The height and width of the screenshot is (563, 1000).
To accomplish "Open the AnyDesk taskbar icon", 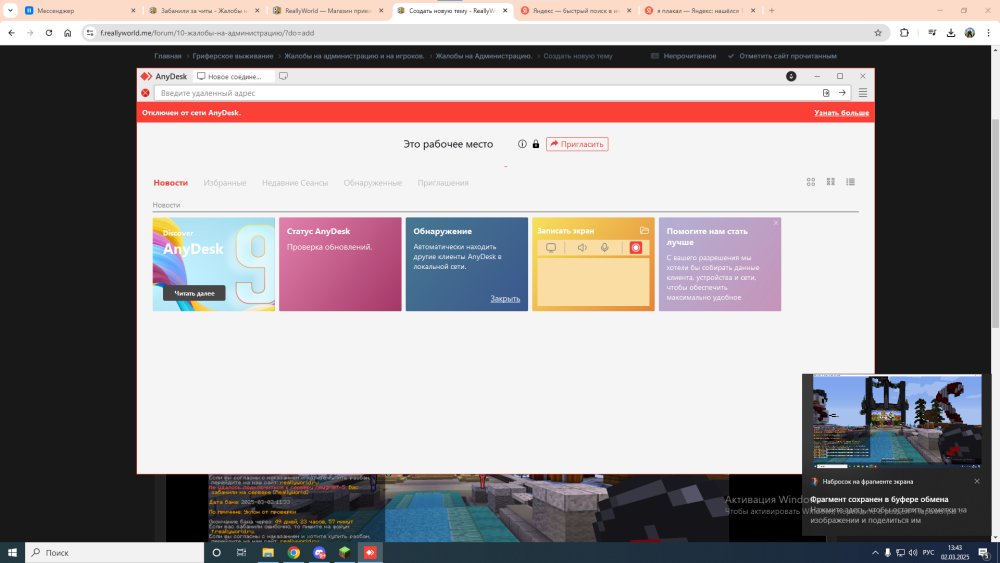I will point(370,552).
